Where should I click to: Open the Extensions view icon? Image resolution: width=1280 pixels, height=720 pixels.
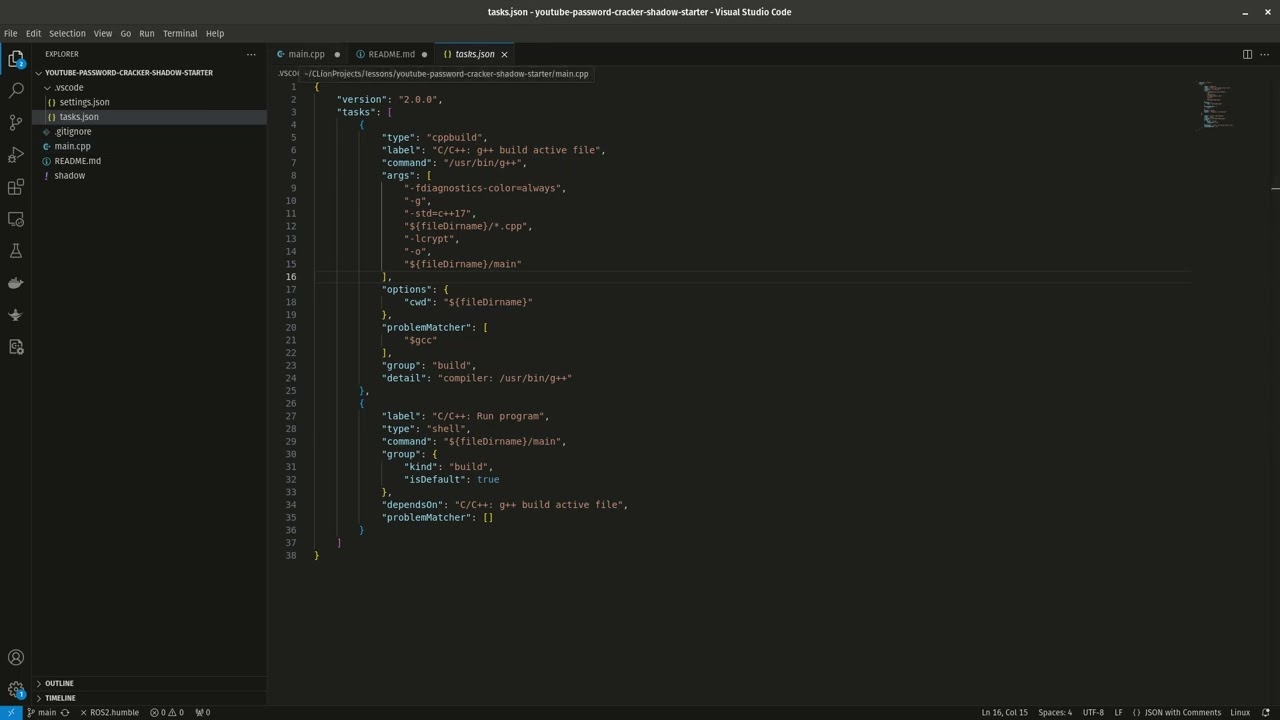coord(15,187)
